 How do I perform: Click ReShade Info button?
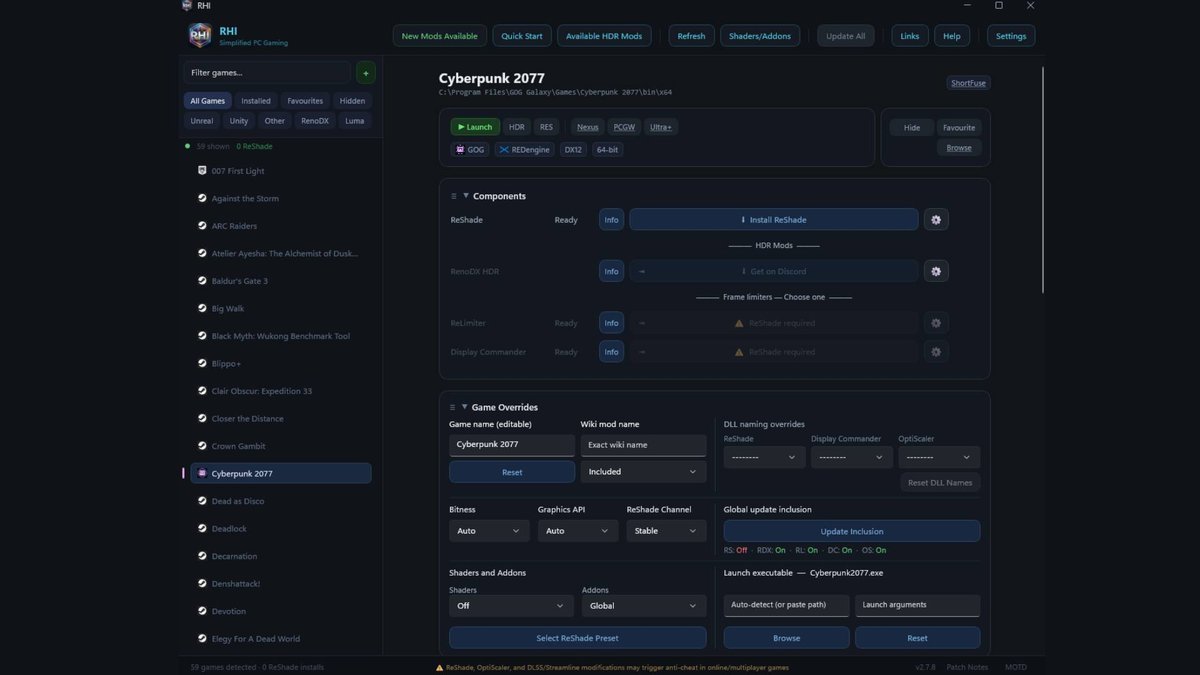coord(611,220)
